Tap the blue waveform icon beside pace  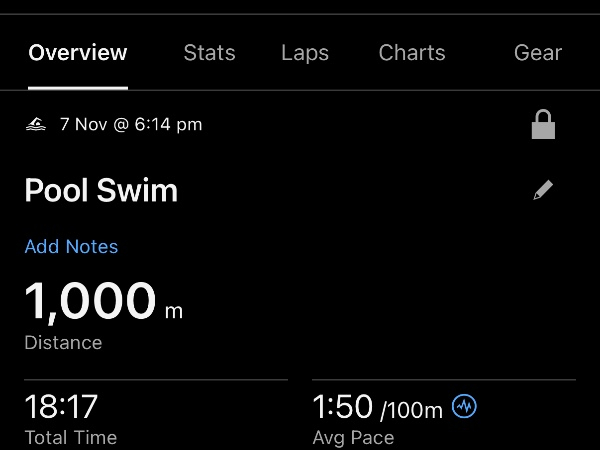(464, 406)
